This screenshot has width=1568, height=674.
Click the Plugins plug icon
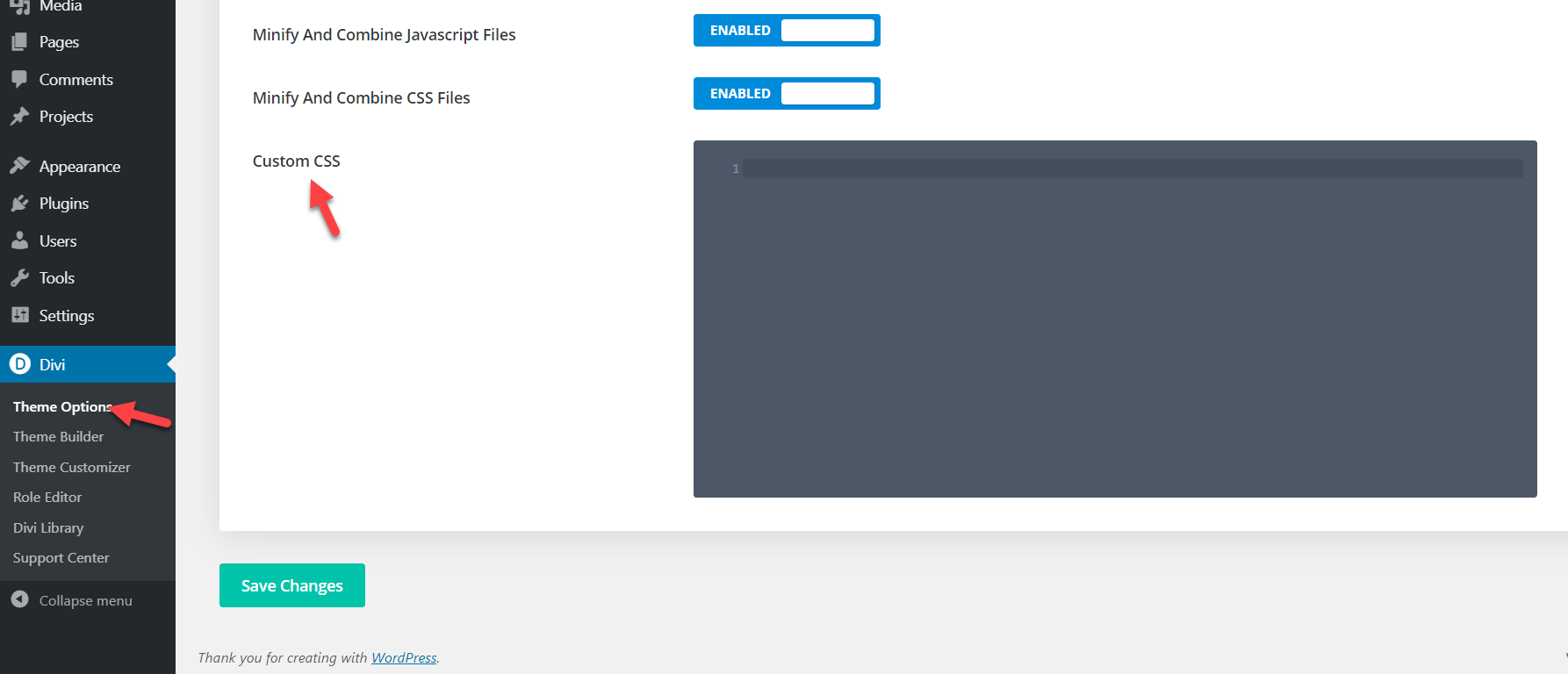tap(19, 203)
